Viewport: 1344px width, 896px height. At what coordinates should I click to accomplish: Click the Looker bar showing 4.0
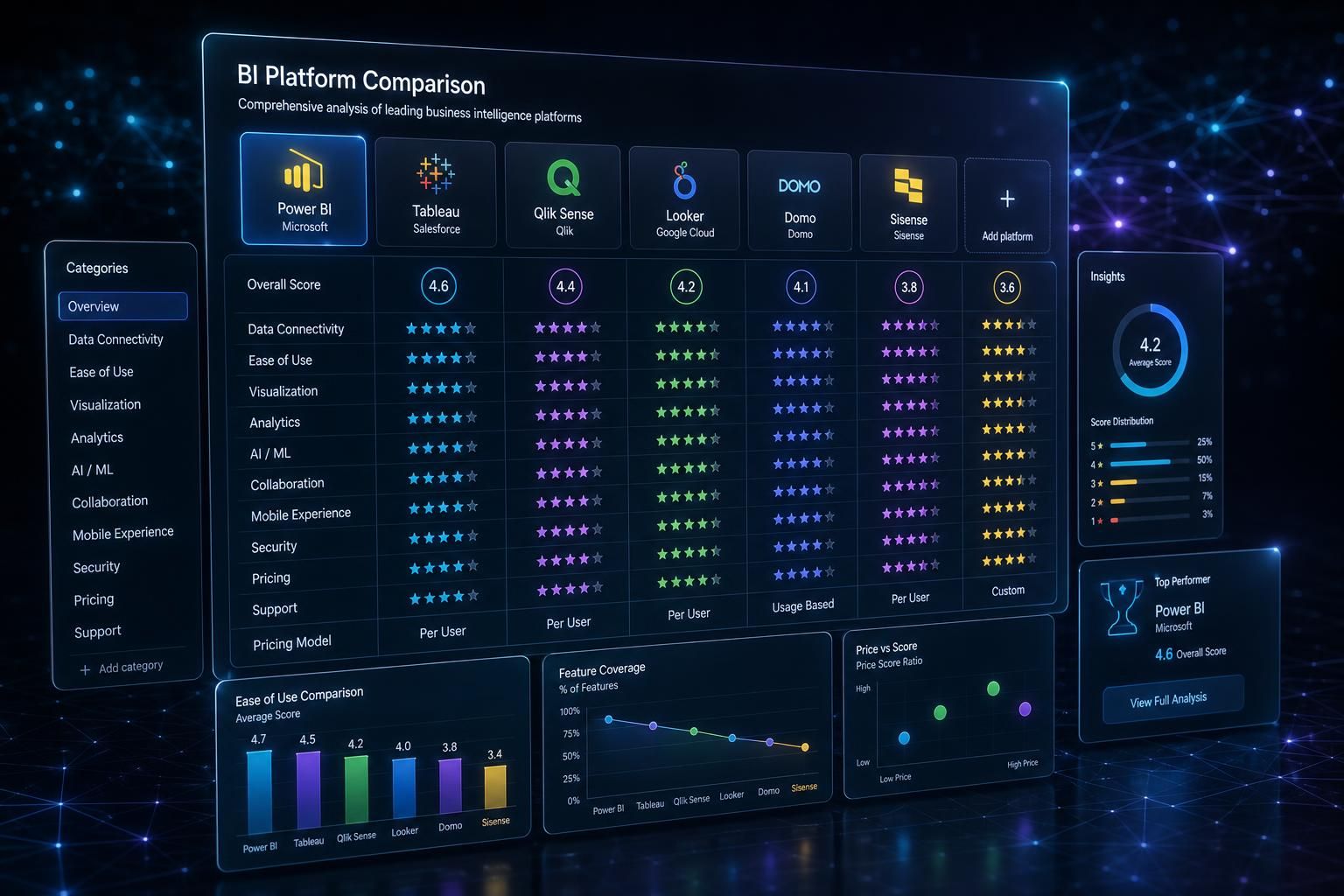pos(403,788)
